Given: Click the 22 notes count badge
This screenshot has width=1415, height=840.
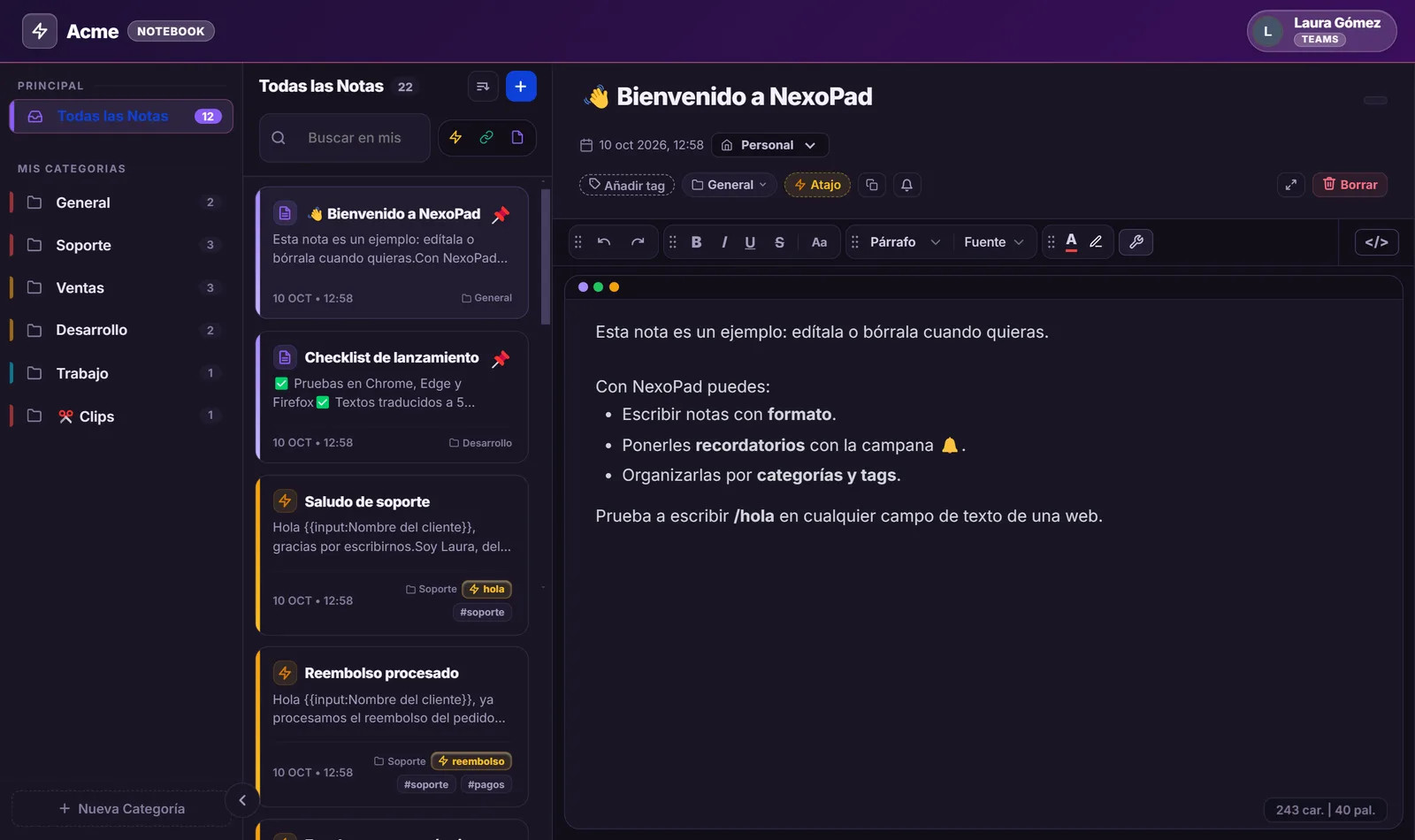Looking at the screenshot, I should pyautogui.click(x=405, y=87).
